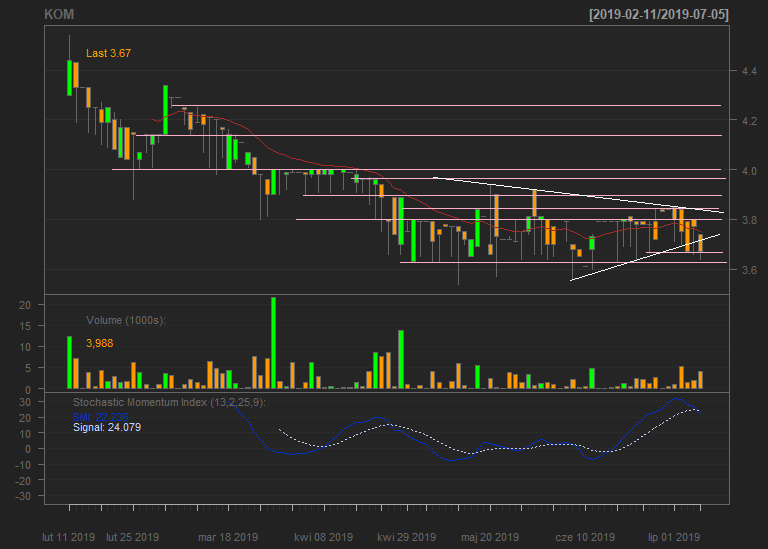The image size is (768, 549).
Task: Click the date range [2019-02-11/2019-07-05] label
Action: (659, 14)
